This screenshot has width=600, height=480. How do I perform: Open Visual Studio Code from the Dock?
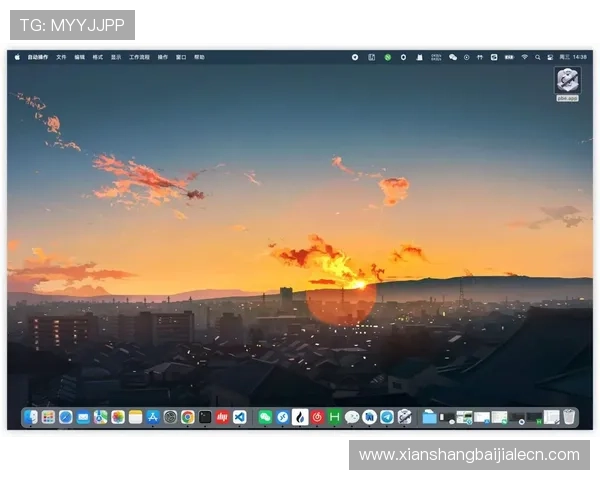[240, 417]
